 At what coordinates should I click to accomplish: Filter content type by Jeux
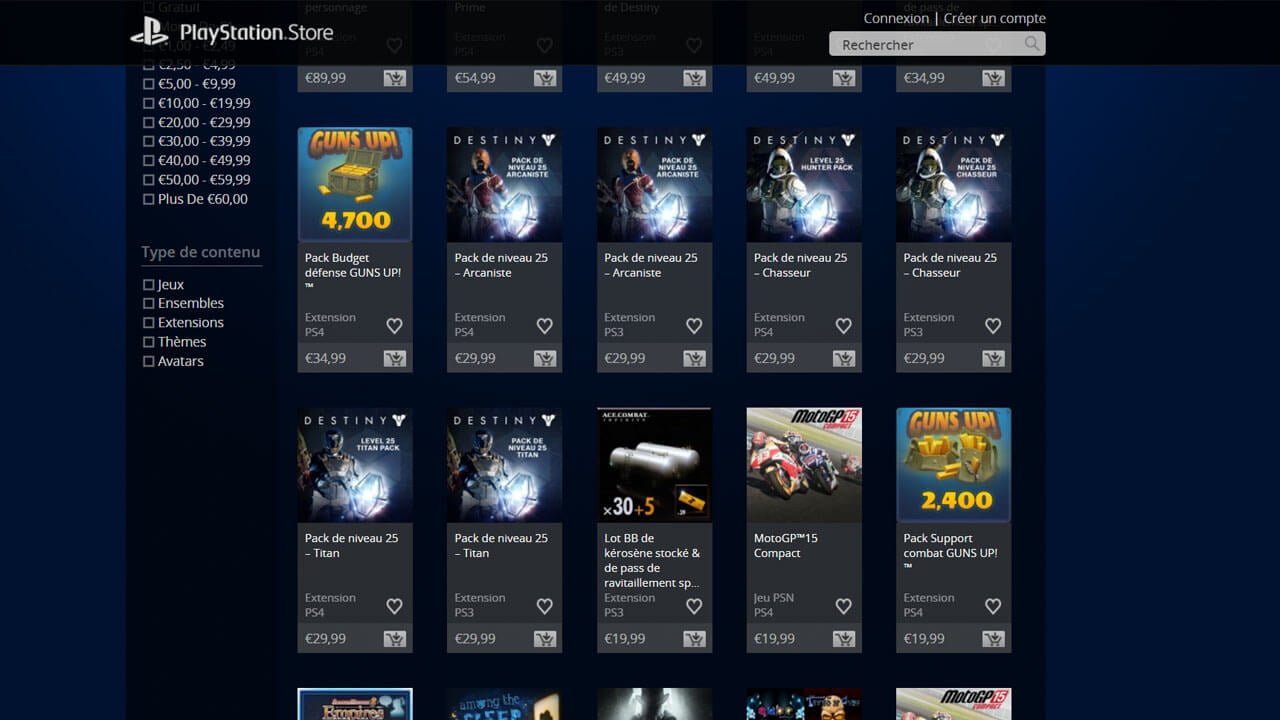pyautogui.click(x=149, y=285)
